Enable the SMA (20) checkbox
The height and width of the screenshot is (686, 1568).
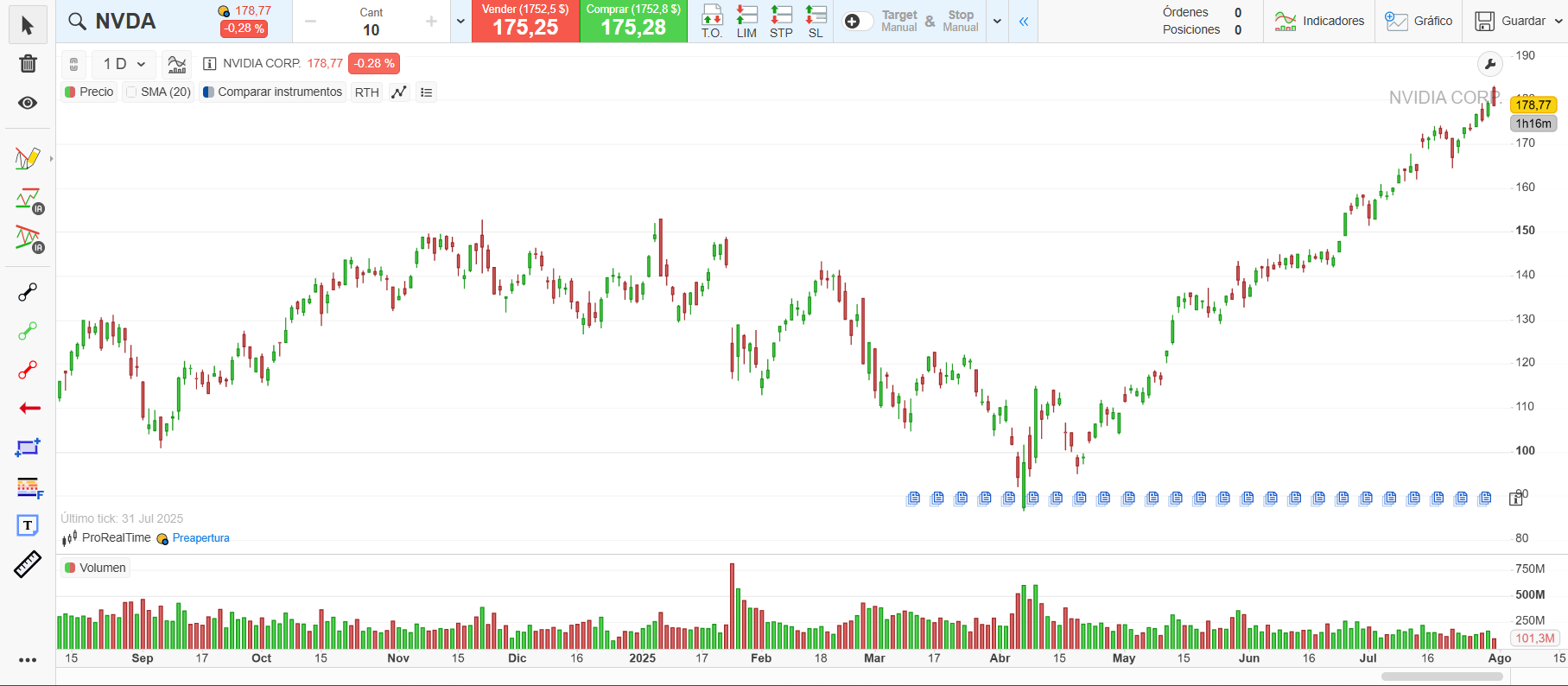tap(131, 92)
